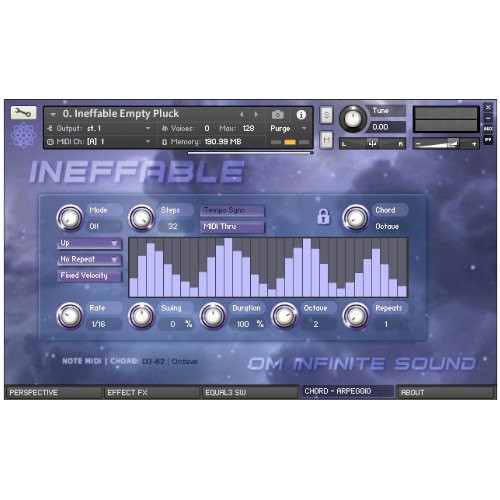Click the output level meter
Viewport: 500px width, 500px height.
coord(446,119)
